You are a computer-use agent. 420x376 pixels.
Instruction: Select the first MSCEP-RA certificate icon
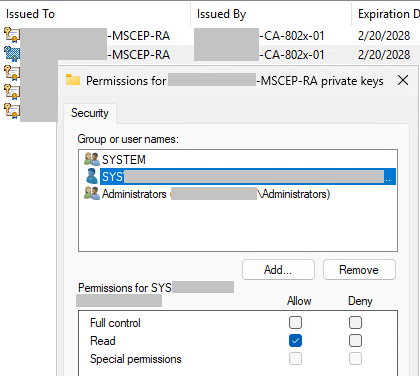point(12,35)
